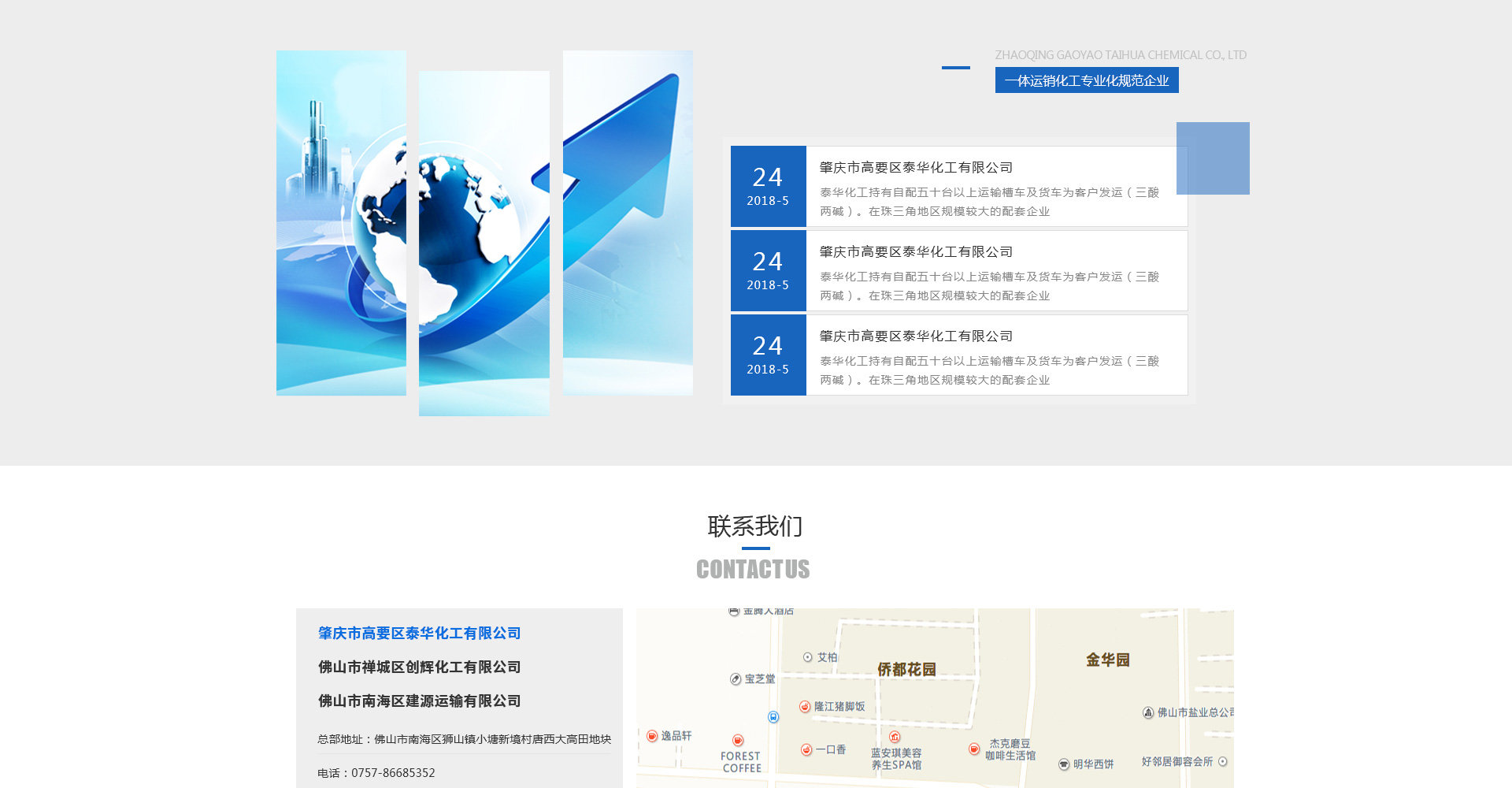Select 佛山市南海区建源运输有限公司 company tab
This screenshot has height=788, width=1512.
(419, 701)
